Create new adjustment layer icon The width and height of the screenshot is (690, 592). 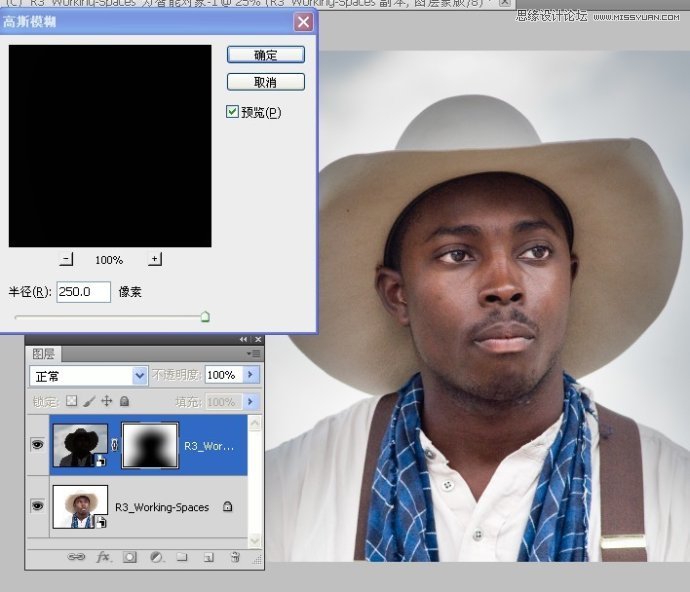(x=156, y=557)
